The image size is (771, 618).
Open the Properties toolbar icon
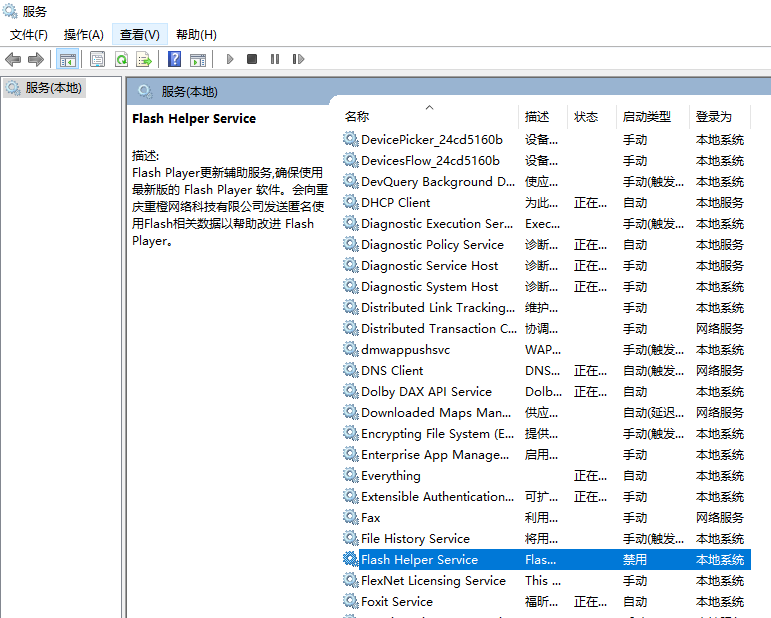(97, 60)
